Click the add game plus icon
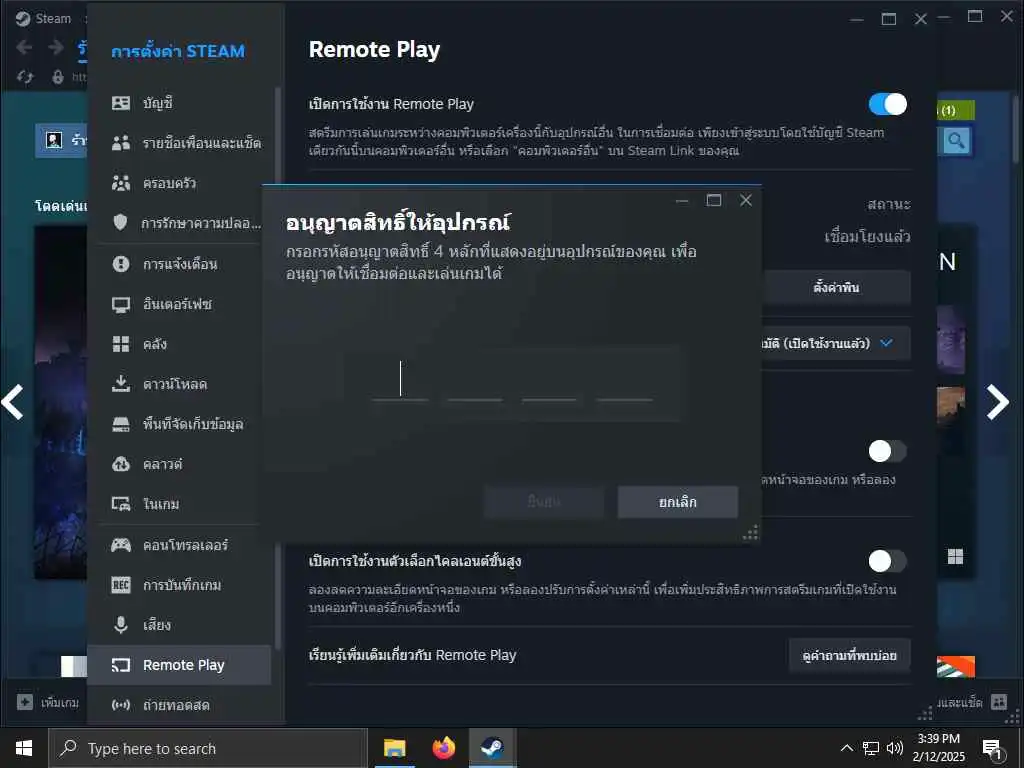Viewport: 1024px width, 768px height. pos(25,702)
